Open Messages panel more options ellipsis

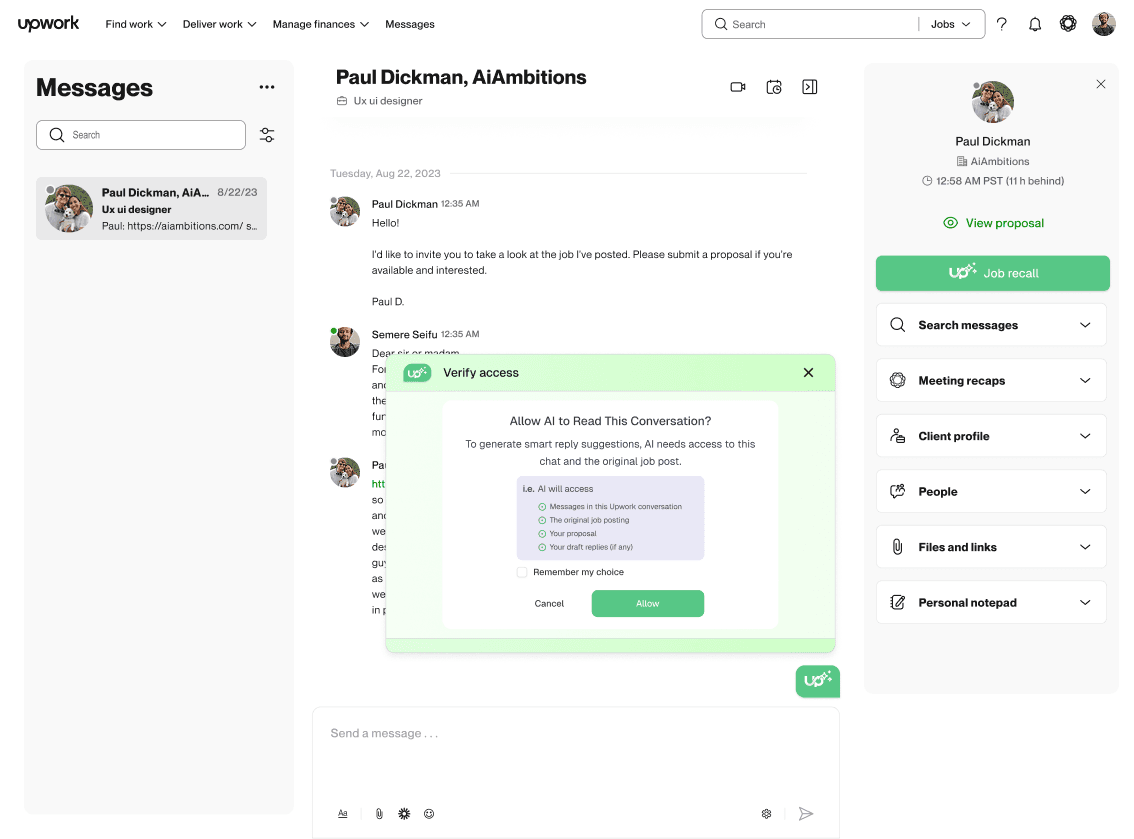pyautogui.click(x=267, y=87)
